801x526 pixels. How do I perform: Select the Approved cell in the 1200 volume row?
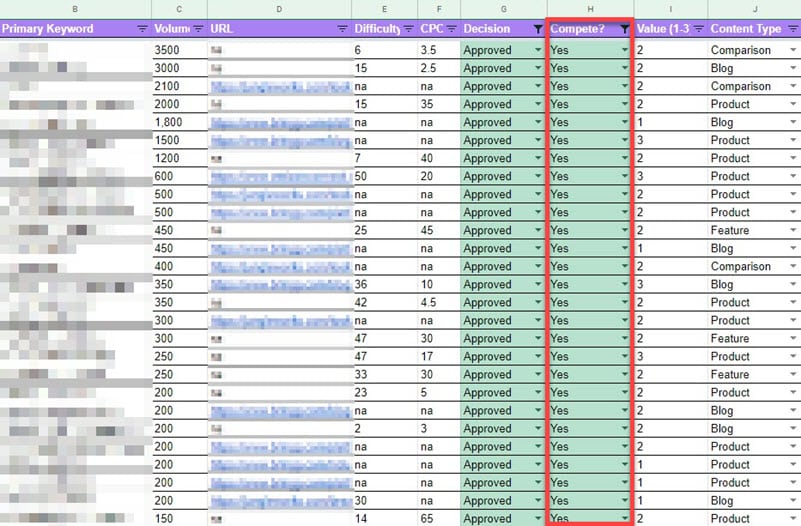pos(495,158)
